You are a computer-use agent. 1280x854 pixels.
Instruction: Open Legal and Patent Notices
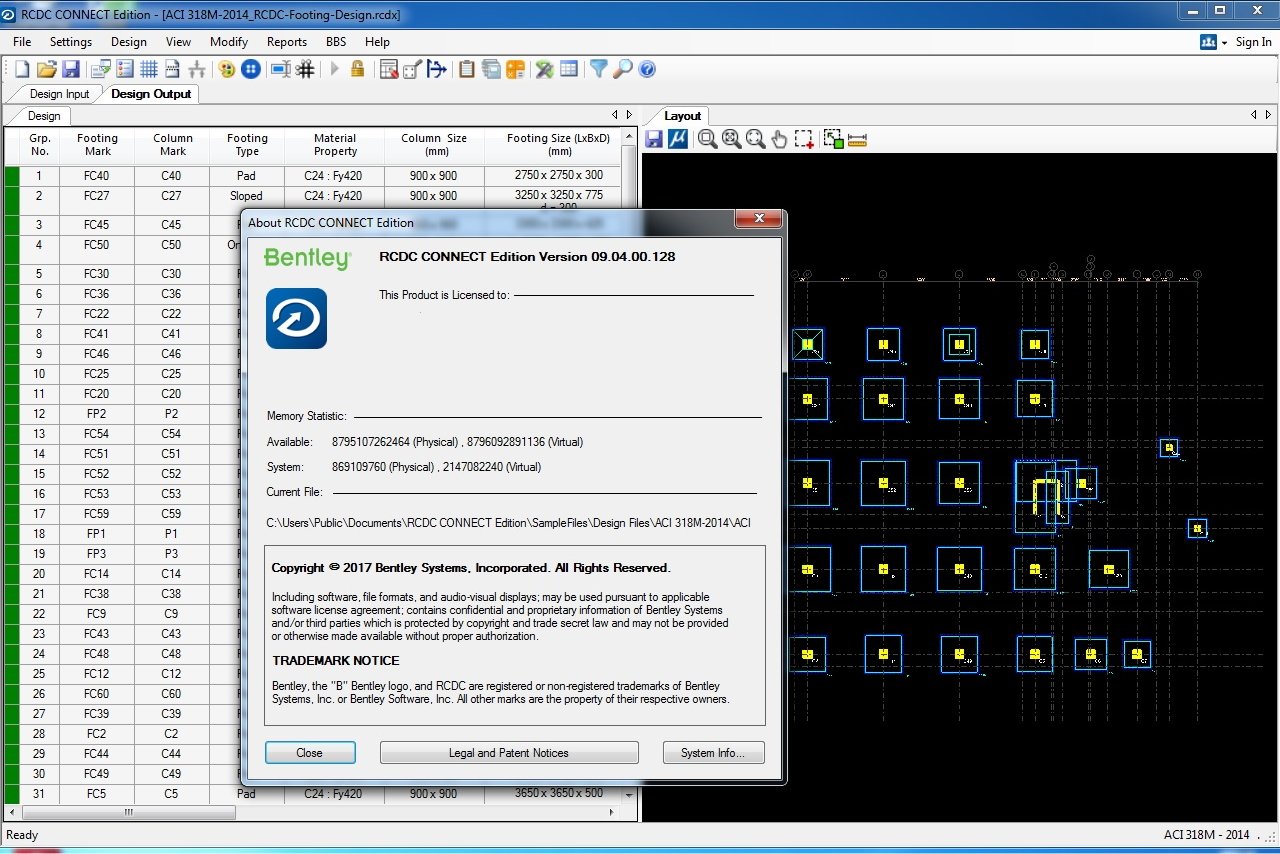[509, 753]
